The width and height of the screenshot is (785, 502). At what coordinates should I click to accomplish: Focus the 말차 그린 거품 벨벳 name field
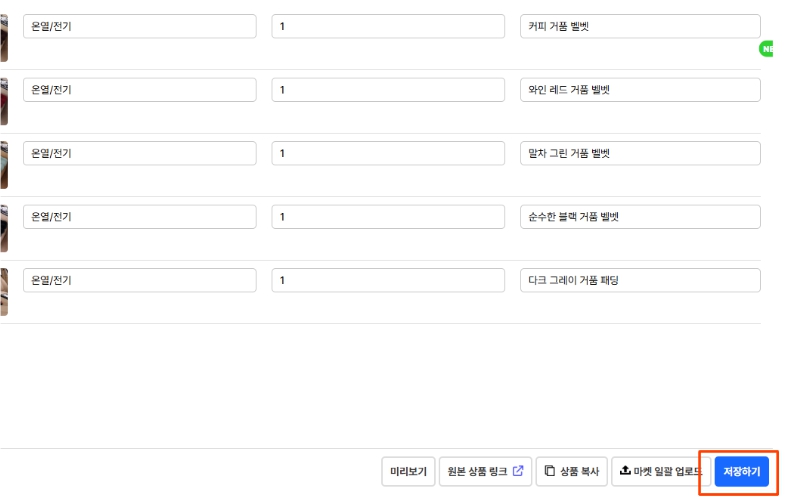[640, 153]
